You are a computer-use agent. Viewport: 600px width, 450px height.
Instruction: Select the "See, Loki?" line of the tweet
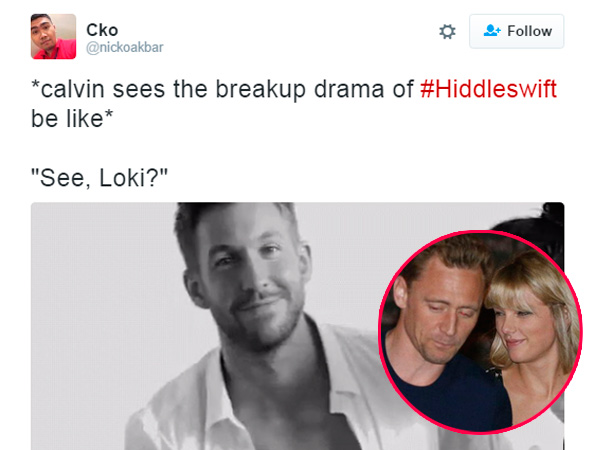(99, 178)
